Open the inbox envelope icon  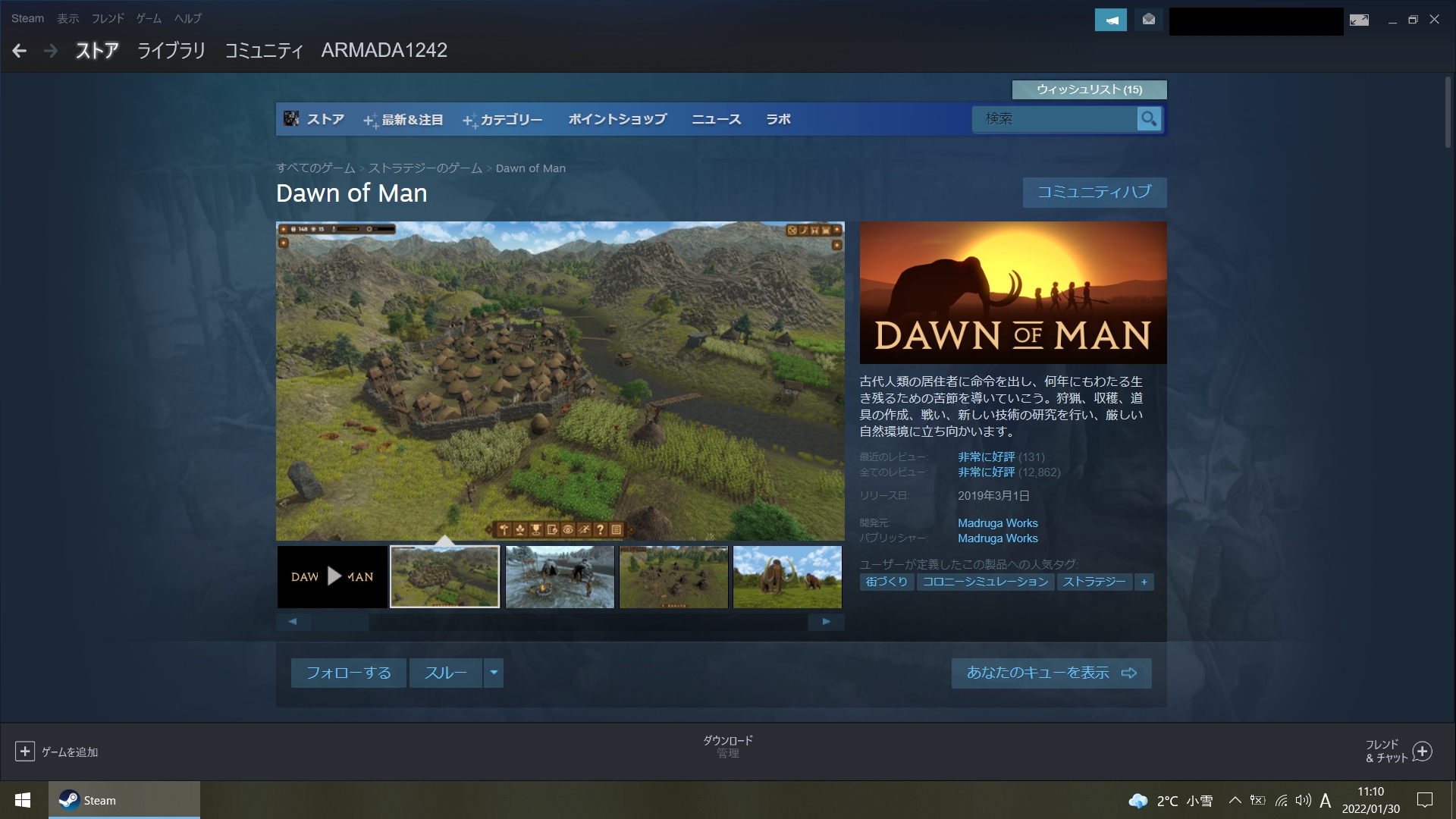[x=1149, y=20]
